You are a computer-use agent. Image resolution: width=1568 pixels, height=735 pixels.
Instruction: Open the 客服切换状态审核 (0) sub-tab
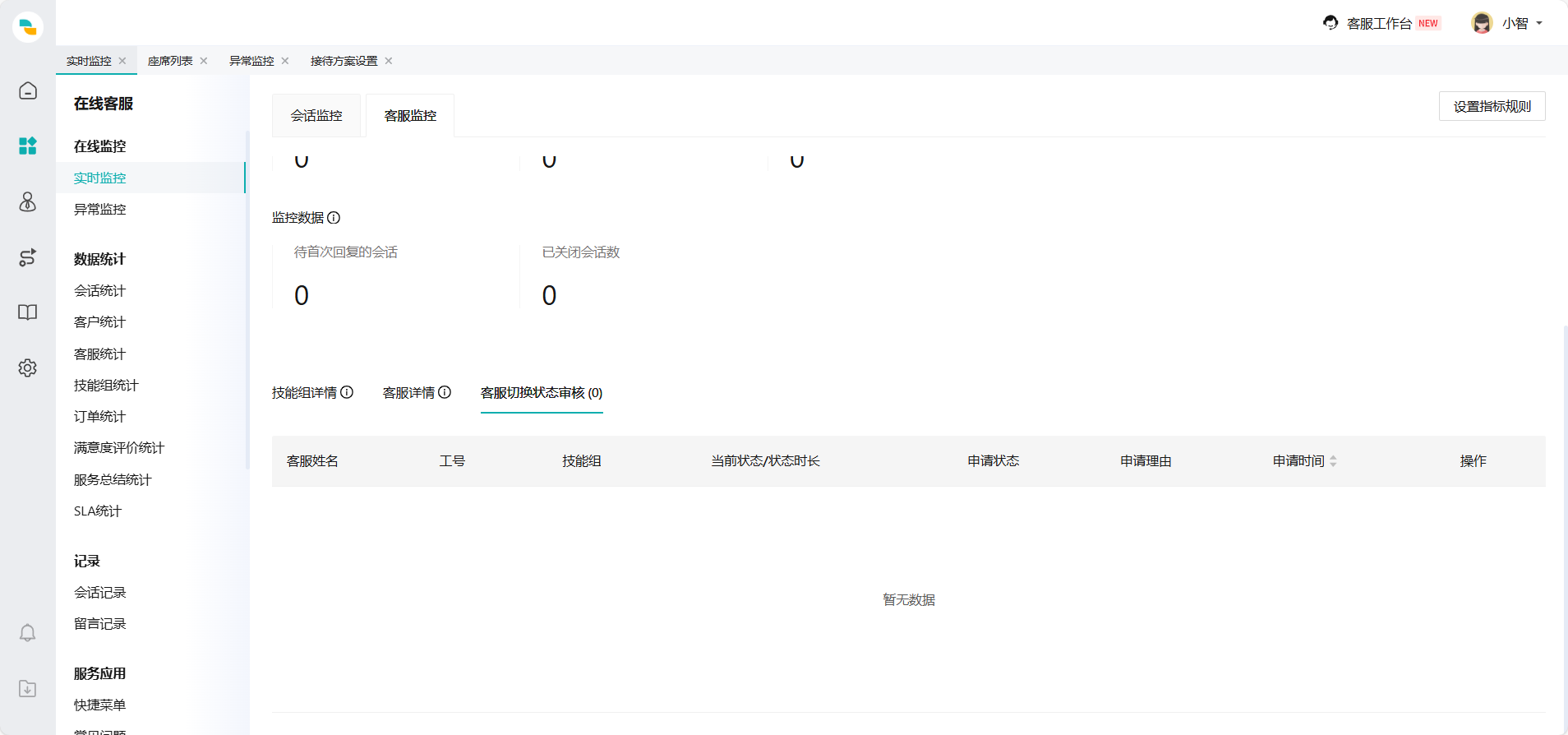point(542,393)
